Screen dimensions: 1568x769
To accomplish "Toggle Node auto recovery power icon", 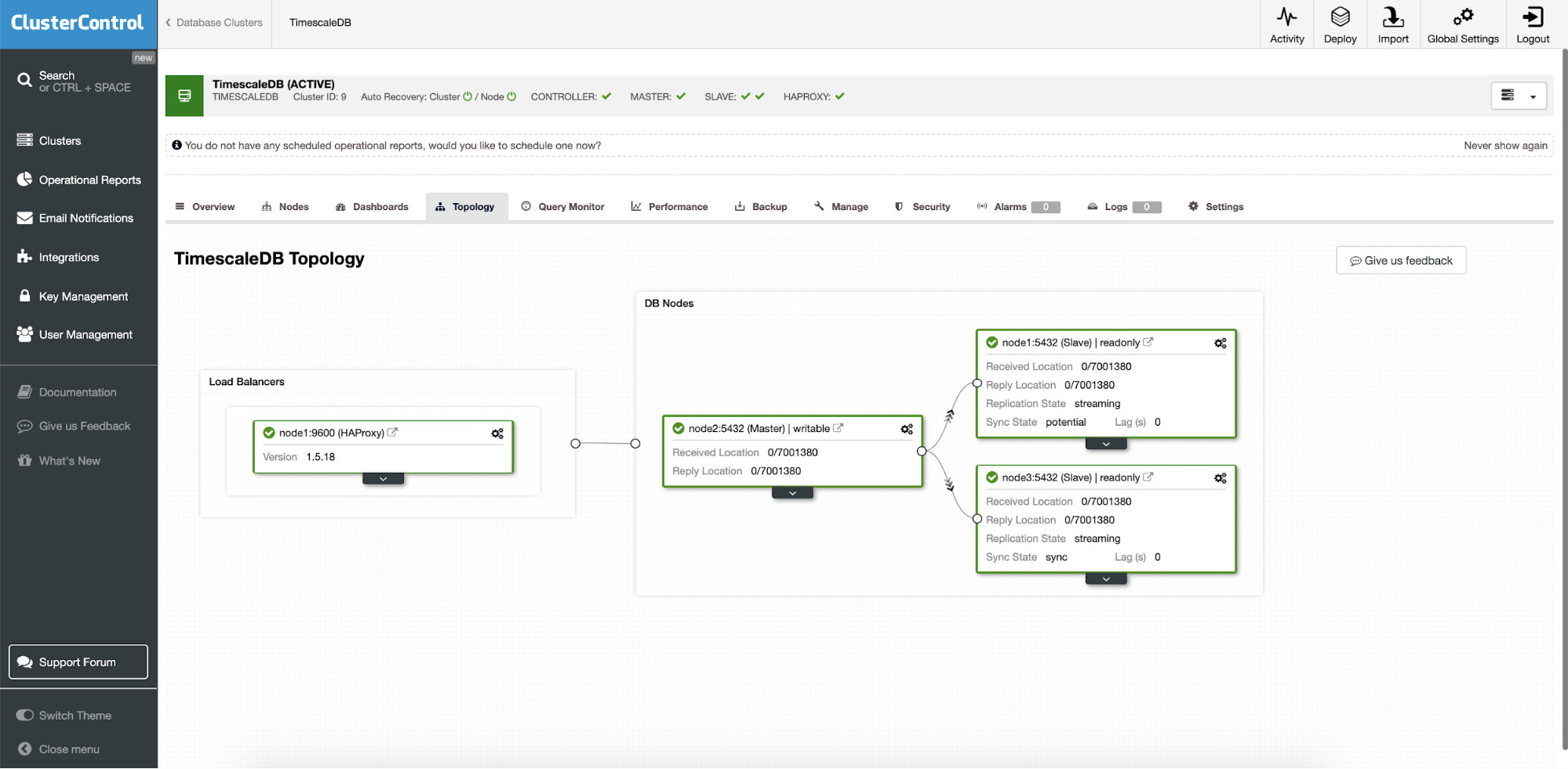I will tap(511, 97).
